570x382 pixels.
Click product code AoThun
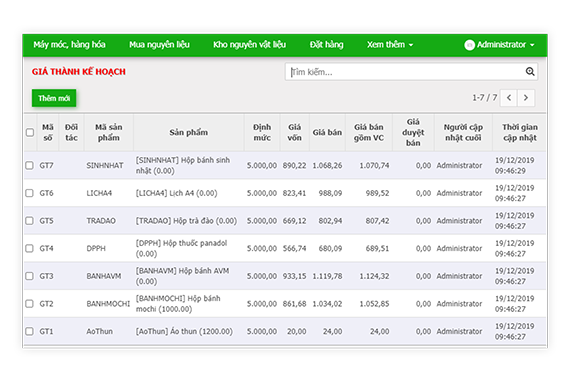(x=99, y=331)
